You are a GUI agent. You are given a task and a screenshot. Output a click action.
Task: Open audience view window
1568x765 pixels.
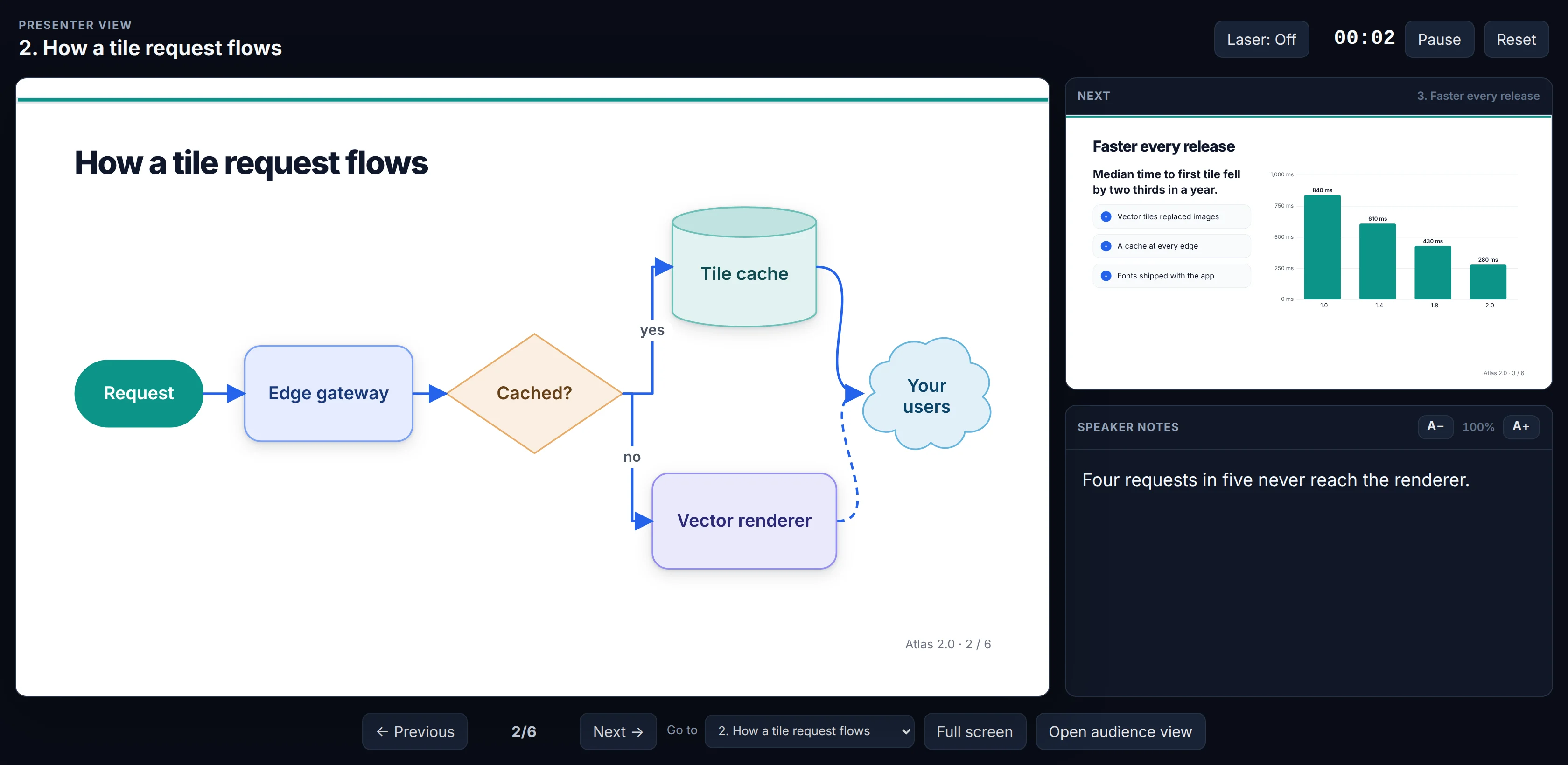point(1120,731)
